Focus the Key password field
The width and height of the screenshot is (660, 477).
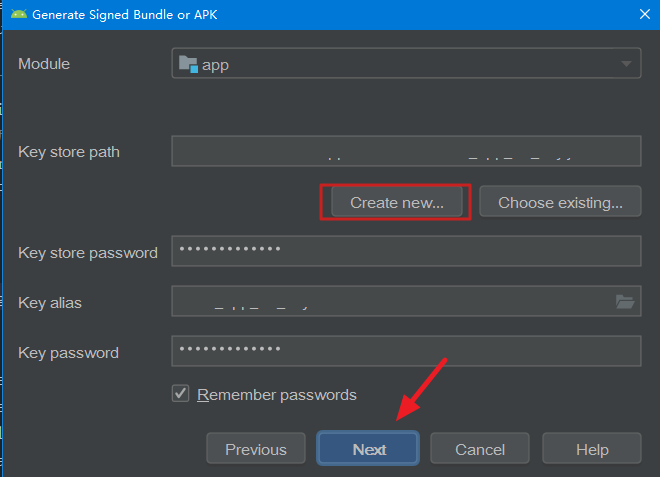pos(406,351)
